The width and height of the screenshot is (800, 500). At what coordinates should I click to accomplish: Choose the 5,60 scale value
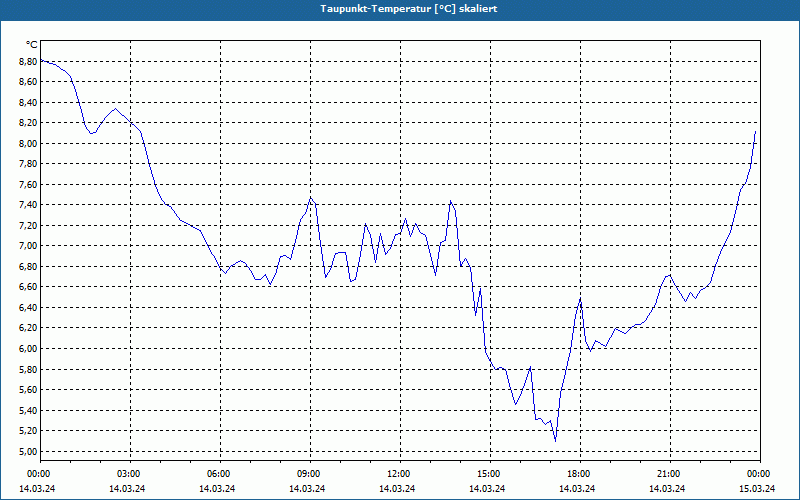[28, 390]
